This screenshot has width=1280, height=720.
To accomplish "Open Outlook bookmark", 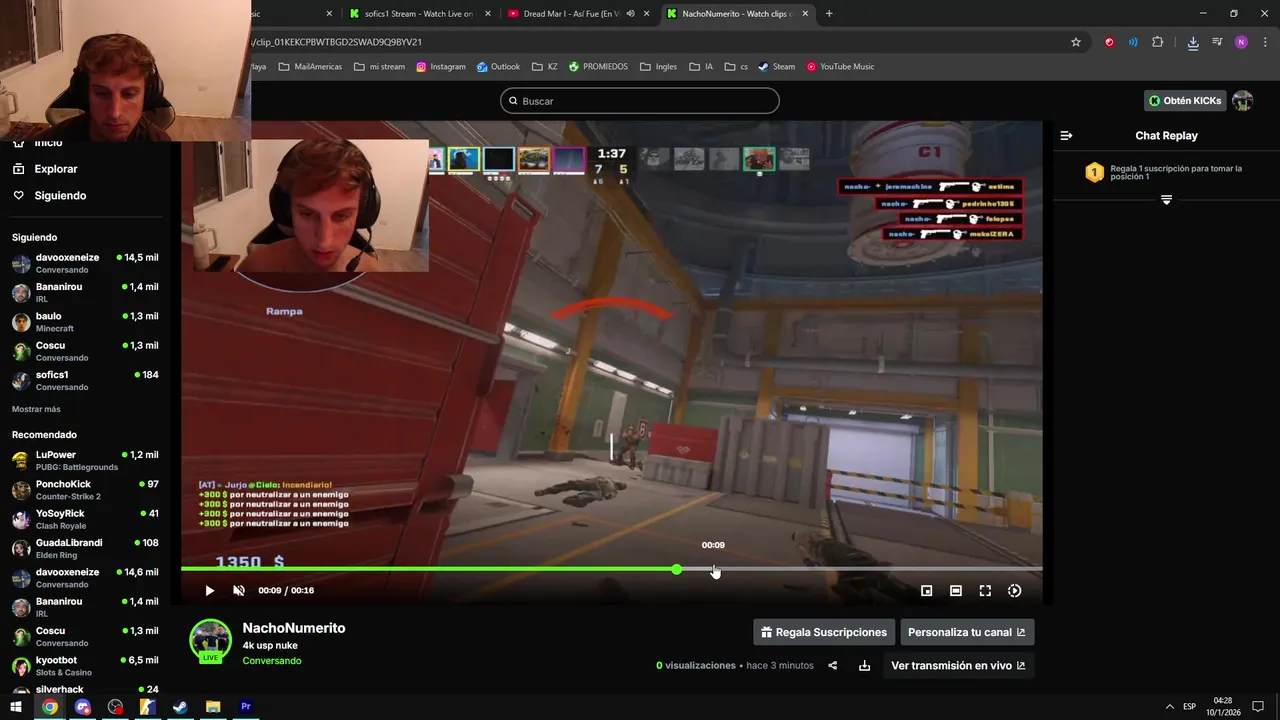I will coord(498,67).
